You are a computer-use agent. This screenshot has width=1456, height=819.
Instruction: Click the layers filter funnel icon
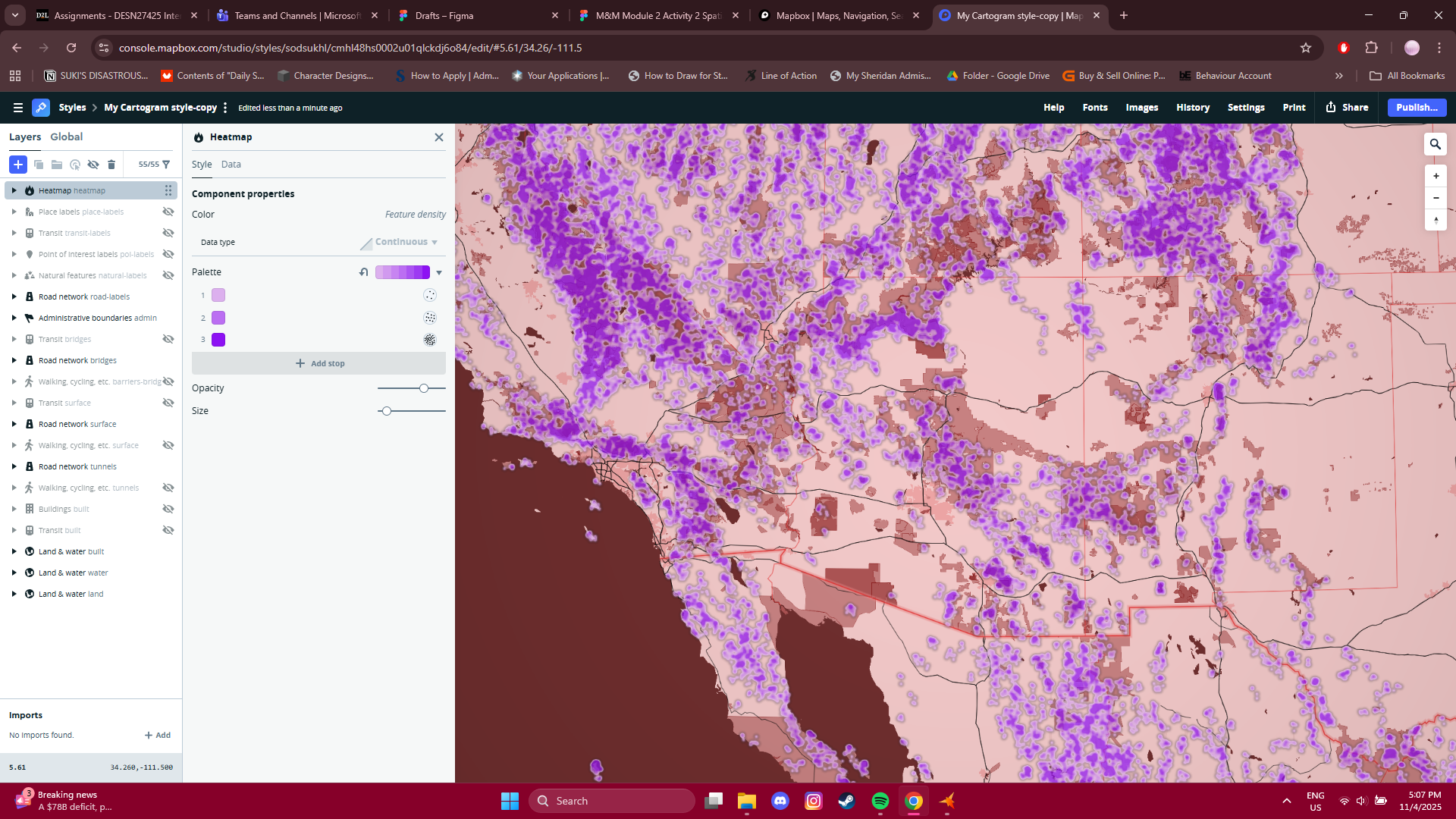pyautogui.click(x=166, y=165)
